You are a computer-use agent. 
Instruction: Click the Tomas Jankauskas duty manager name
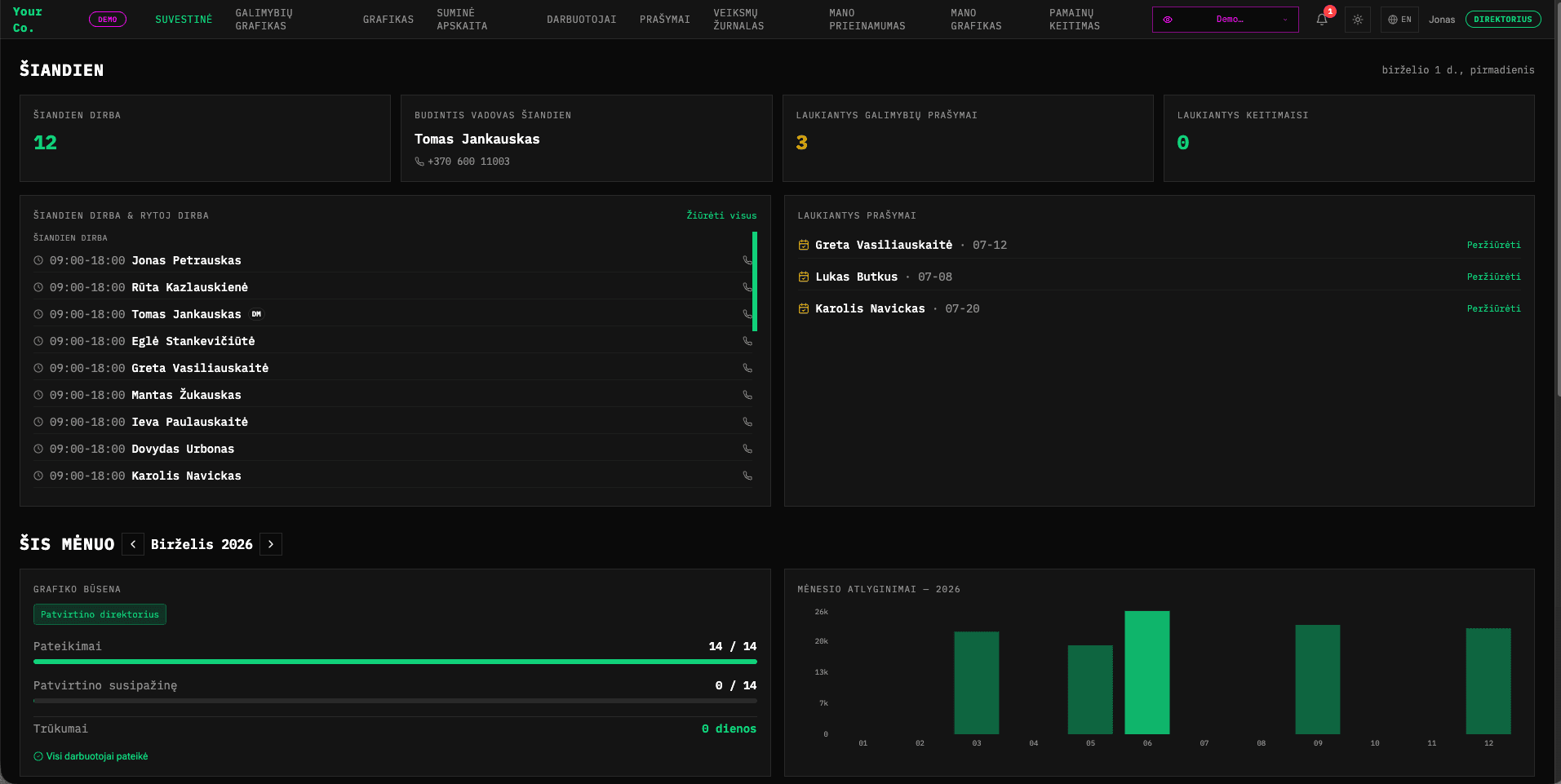coord(477,139)
